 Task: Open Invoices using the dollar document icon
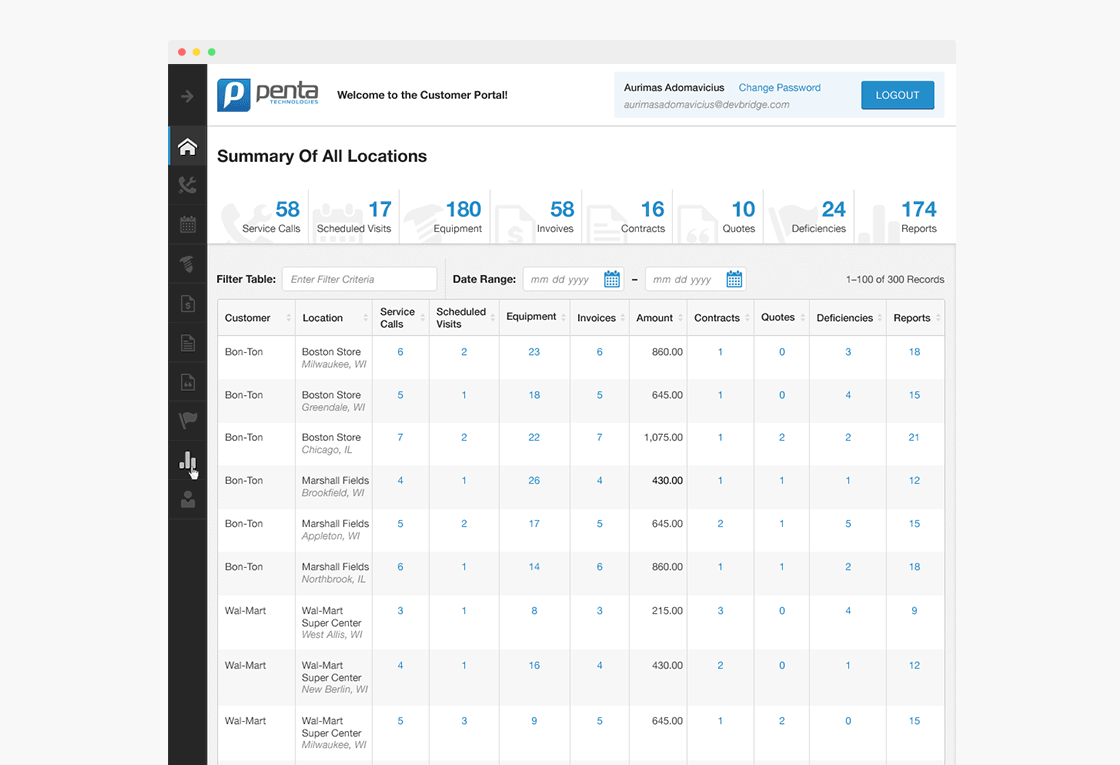tap(187, 302)
